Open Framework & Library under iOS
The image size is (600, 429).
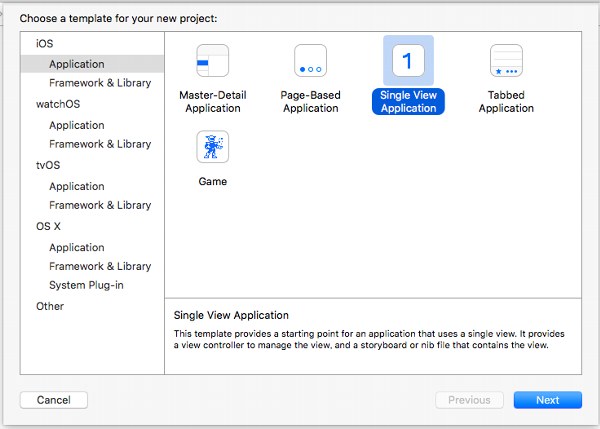[100, 83]
